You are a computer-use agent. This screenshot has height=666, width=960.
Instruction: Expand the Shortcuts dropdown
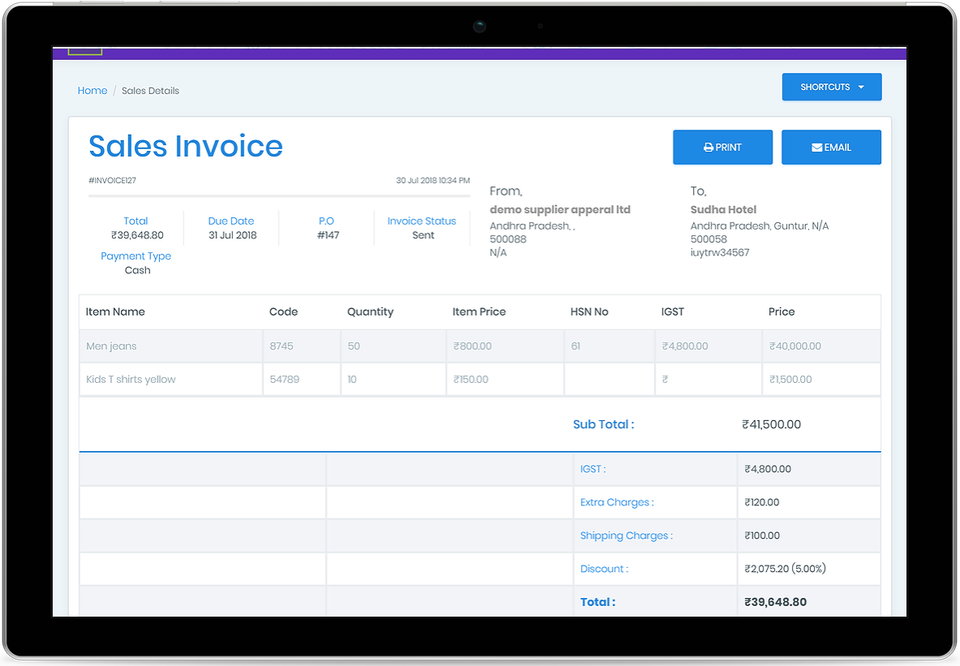[x=831, y=87]
